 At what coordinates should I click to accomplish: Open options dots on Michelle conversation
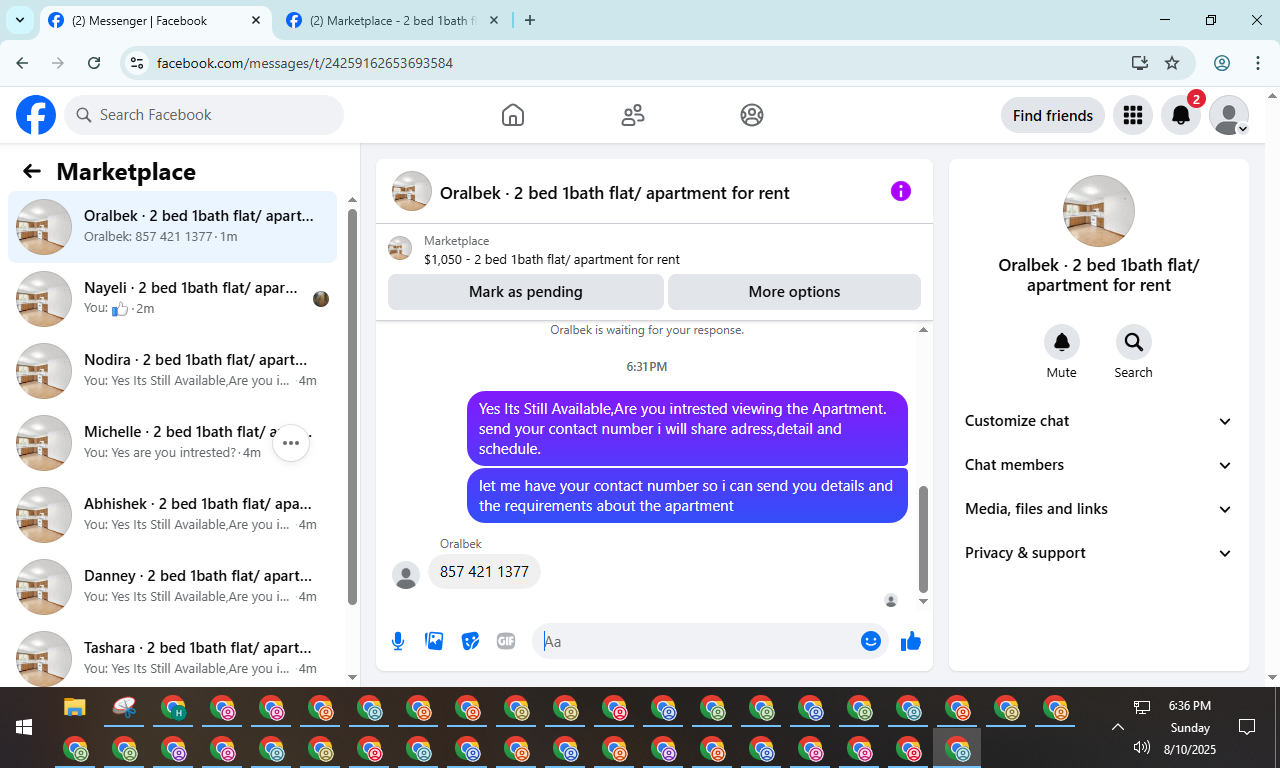(x=291, y=443)
